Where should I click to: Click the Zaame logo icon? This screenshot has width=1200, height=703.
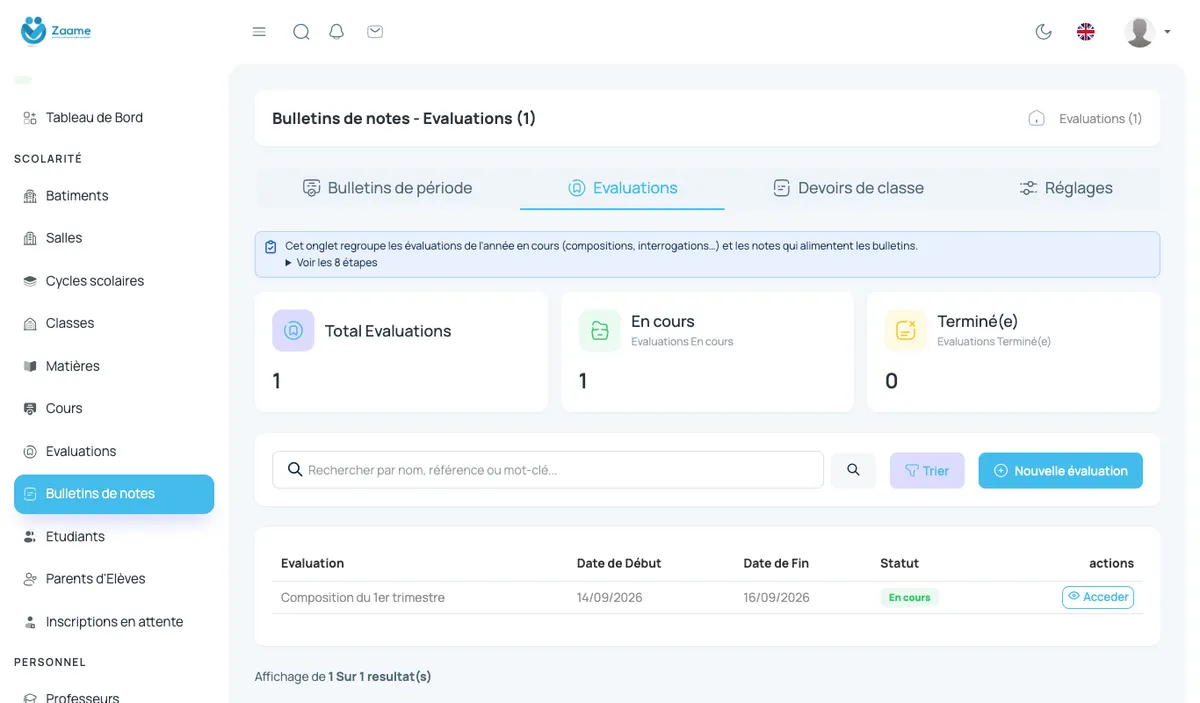click(34, 30)
